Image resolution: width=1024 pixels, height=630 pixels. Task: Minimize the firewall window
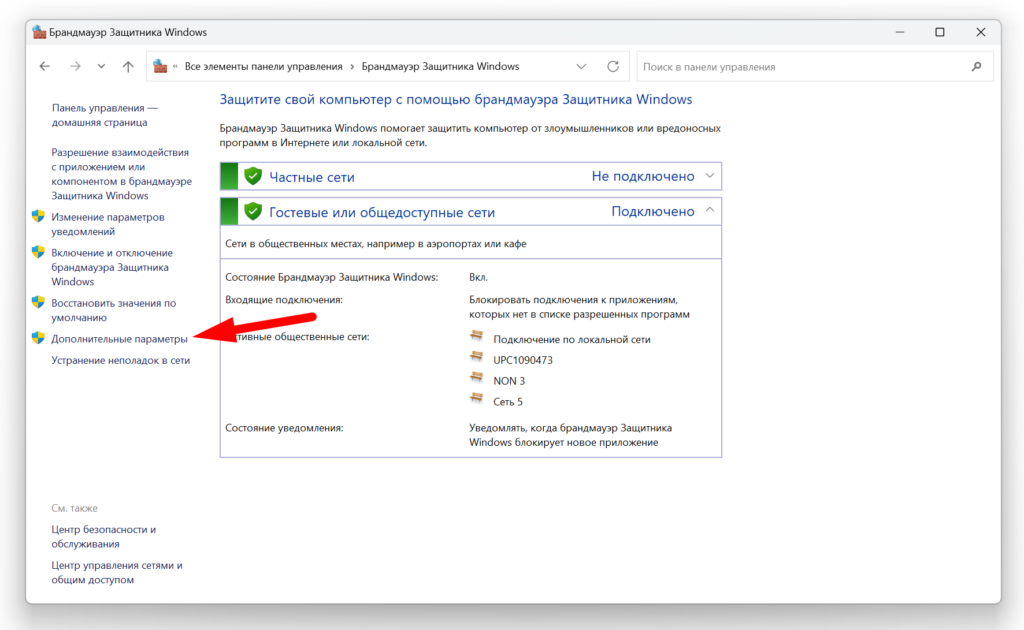(900, 32)
